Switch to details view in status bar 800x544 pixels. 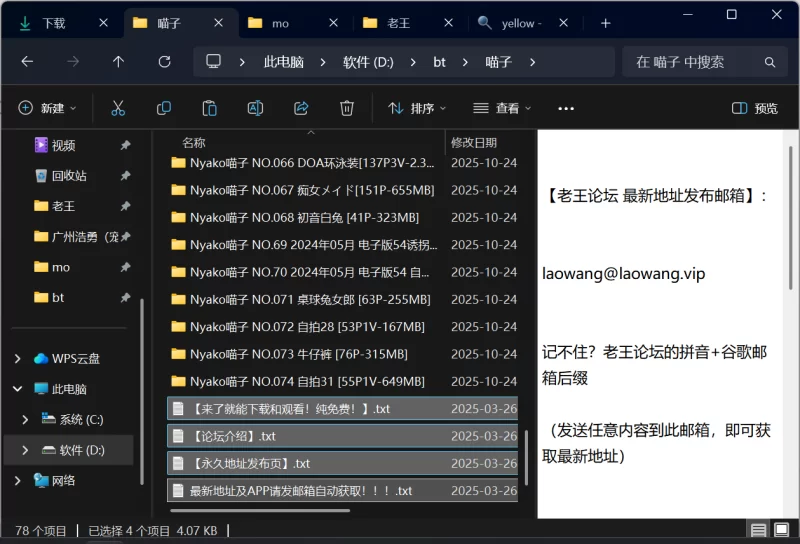tap(759, 531)
